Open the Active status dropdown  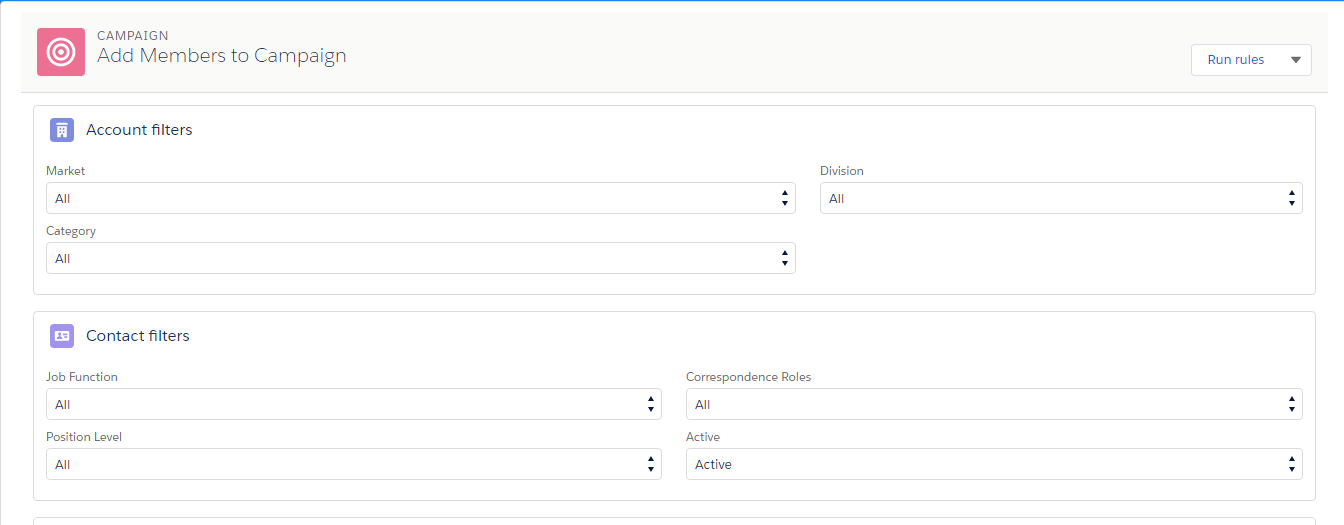point(993,464)
